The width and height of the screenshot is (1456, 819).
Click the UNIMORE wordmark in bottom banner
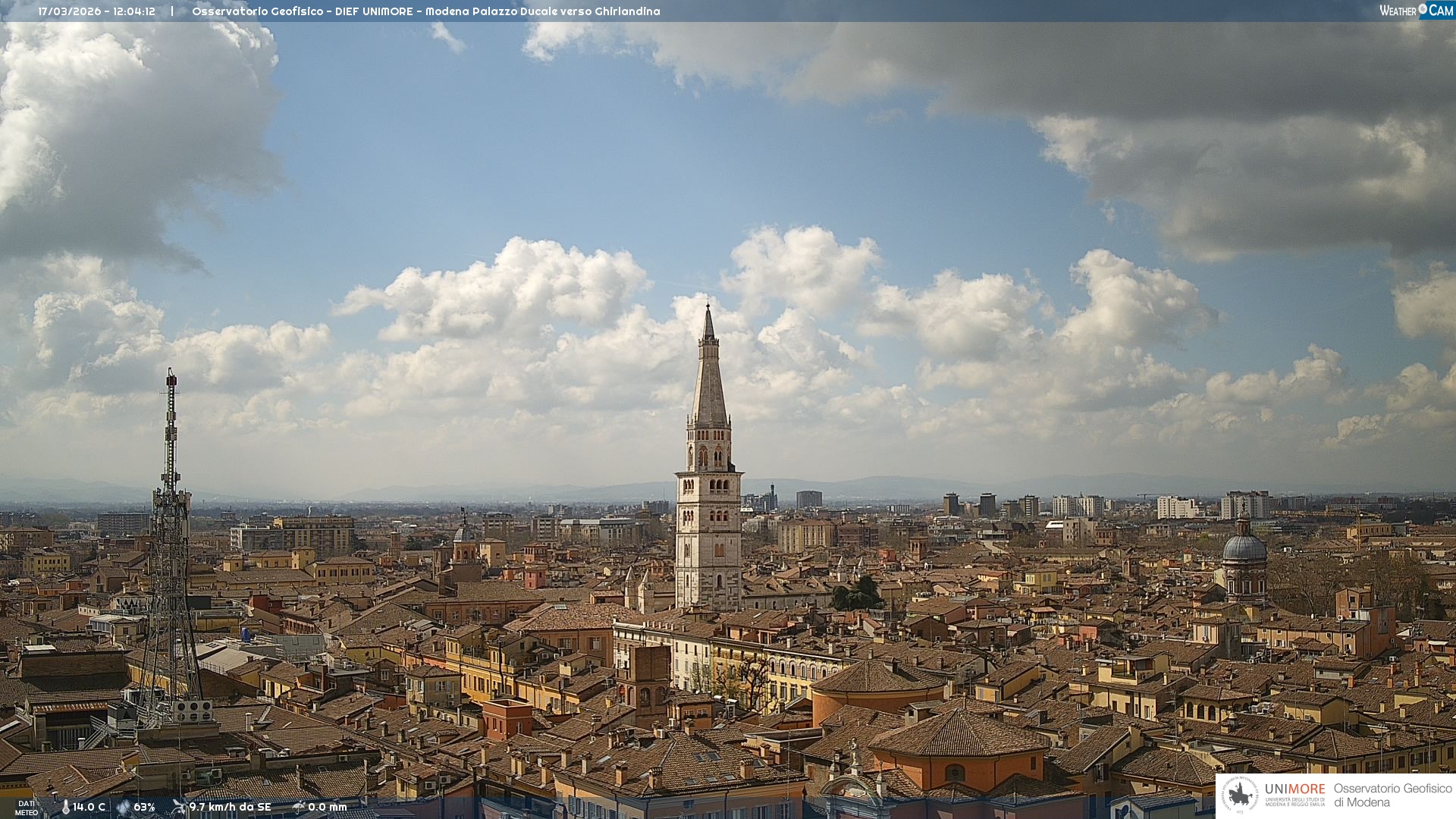1294,789
